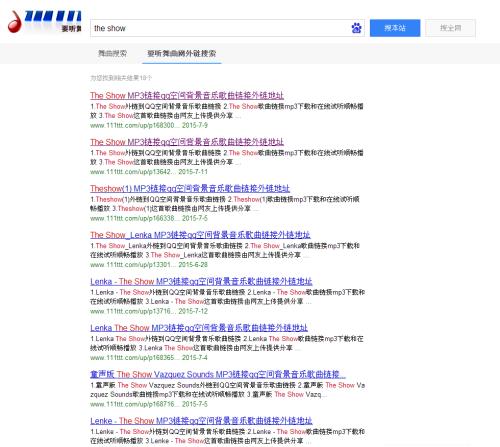Click URL text 'www.111ttt.com/up/p13642...'
The image size is (500, 447).
point(133,172)
